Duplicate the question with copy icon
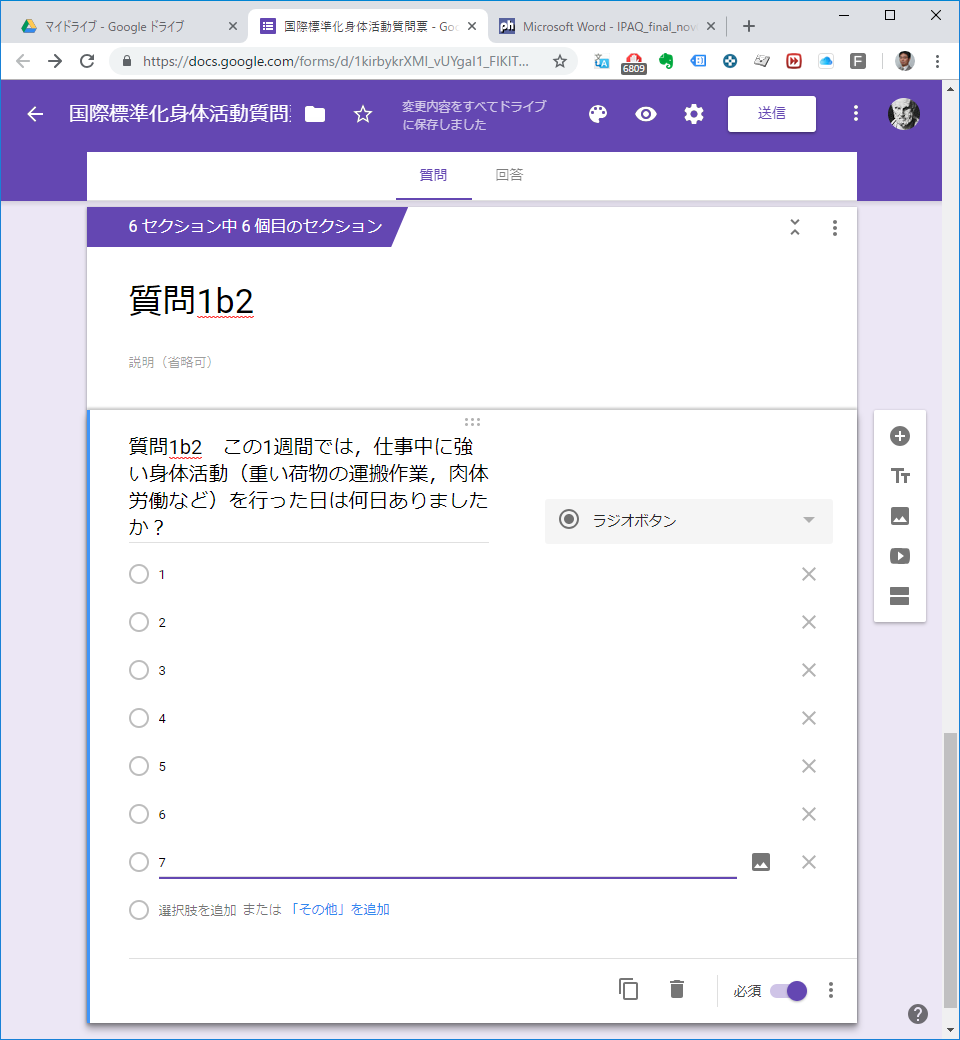 click(629, 990)
